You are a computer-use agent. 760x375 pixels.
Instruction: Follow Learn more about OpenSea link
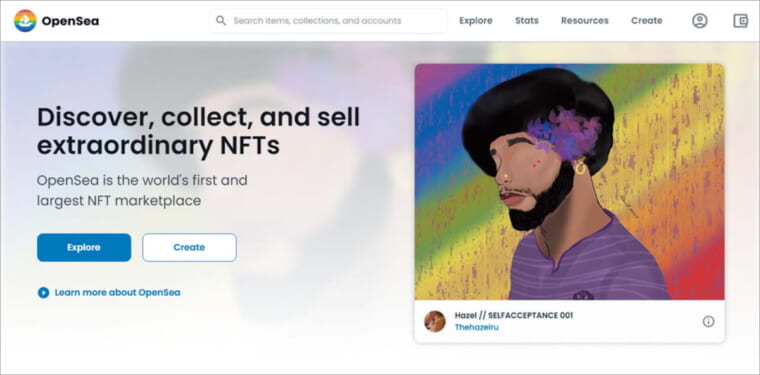coord(117,293)
